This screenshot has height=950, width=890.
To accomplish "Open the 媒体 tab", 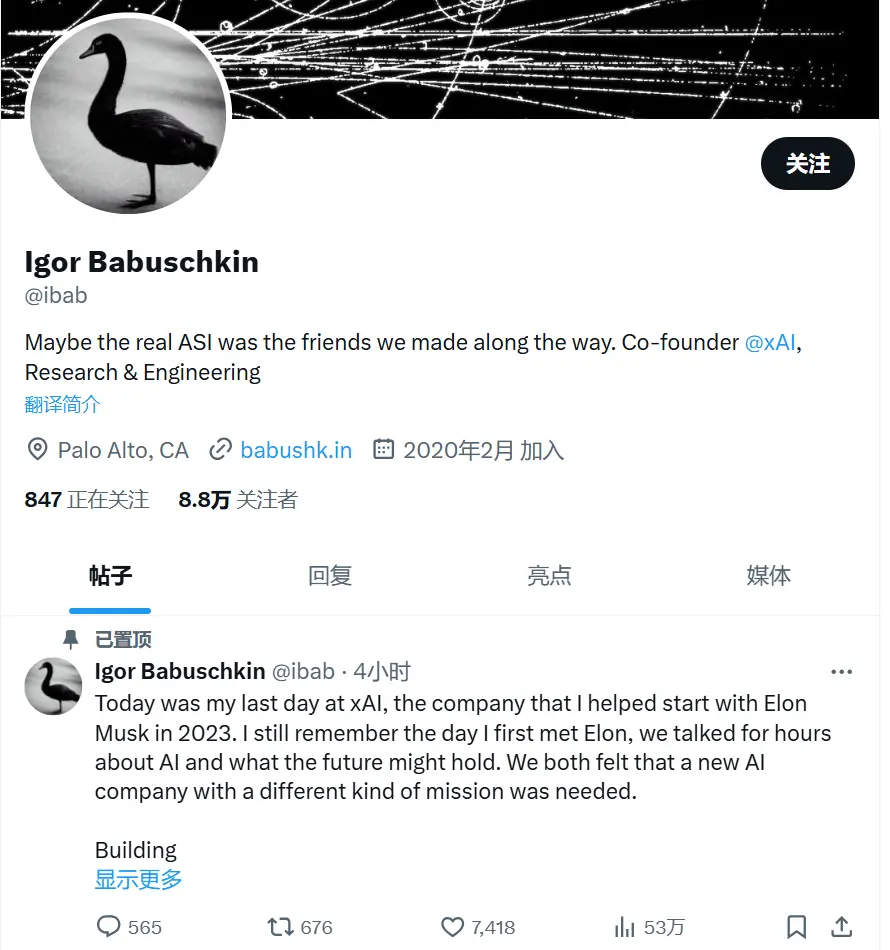I will coord(768,576).
